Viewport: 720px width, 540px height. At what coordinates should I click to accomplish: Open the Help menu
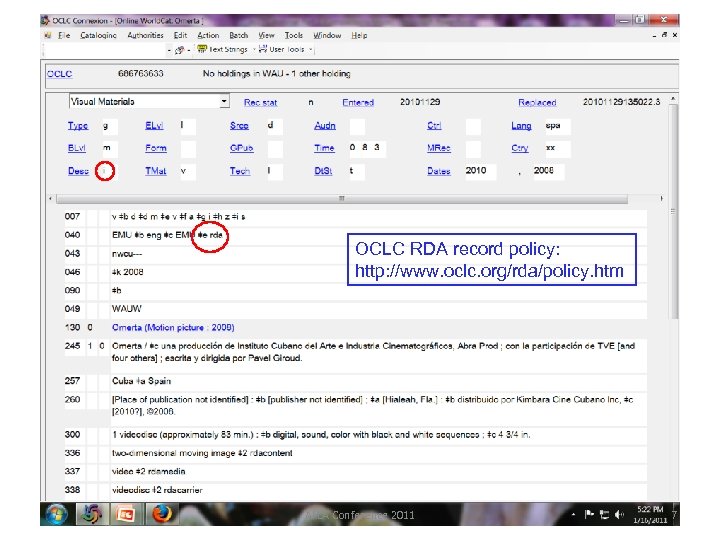click(359, 35)
